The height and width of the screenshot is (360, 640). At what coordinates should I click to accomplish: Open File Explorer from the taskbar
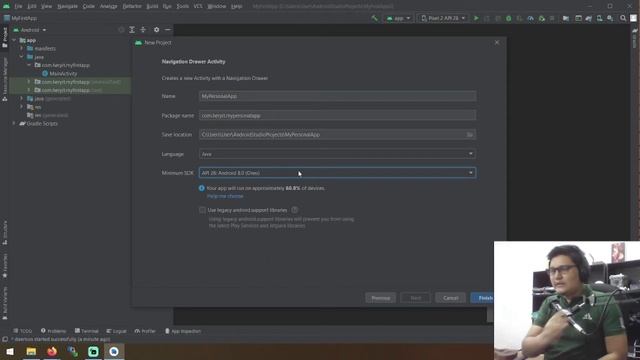coord(31,351)
